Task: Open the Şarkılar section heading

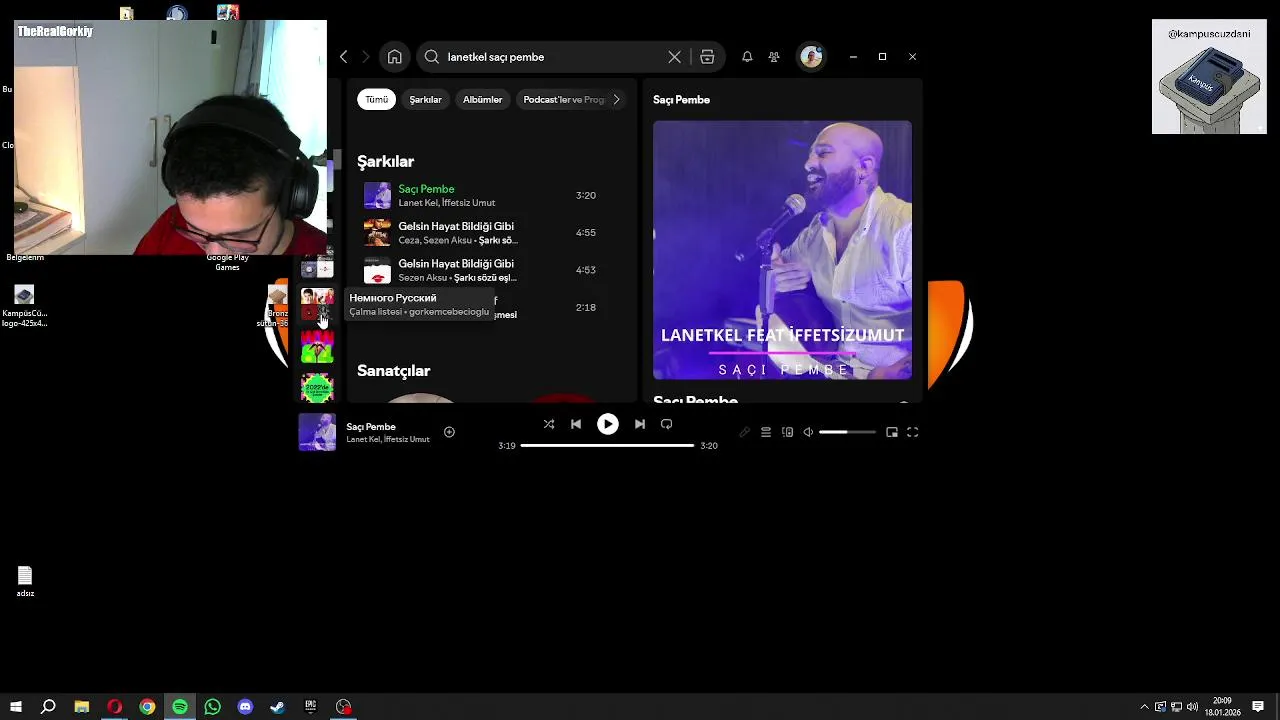Action: [x=385, y=161]
